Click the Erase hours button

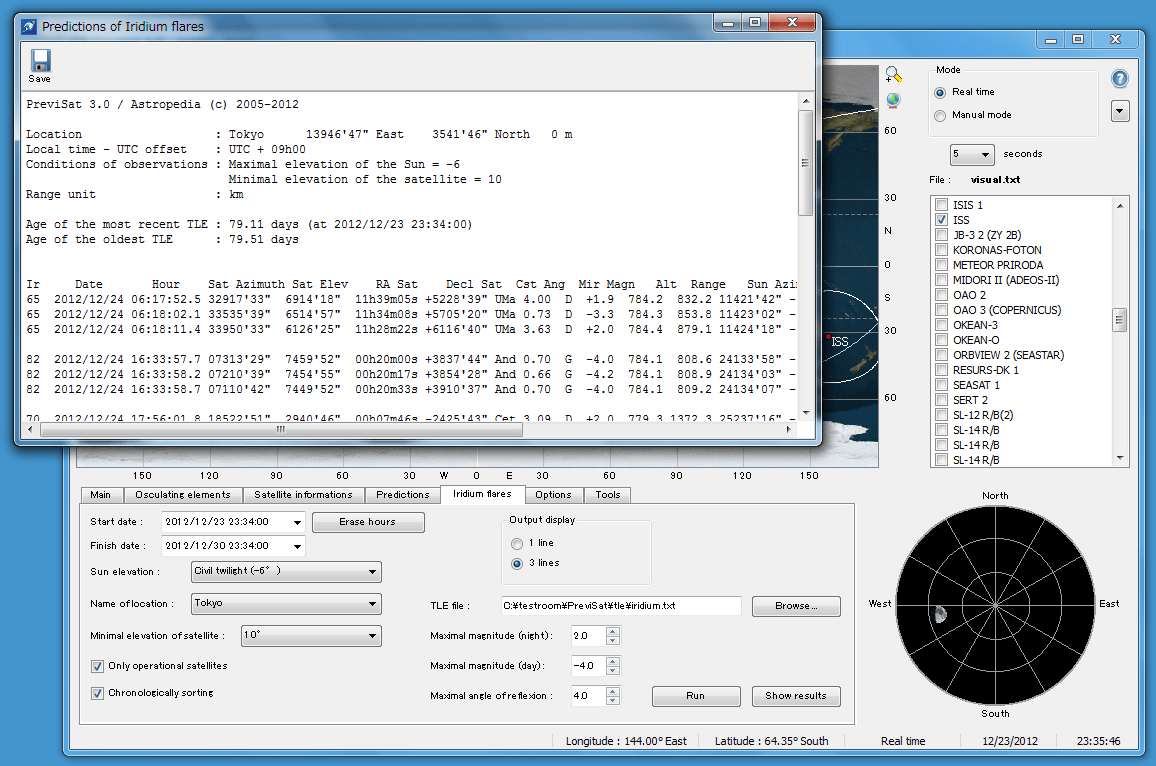[368, 522]
